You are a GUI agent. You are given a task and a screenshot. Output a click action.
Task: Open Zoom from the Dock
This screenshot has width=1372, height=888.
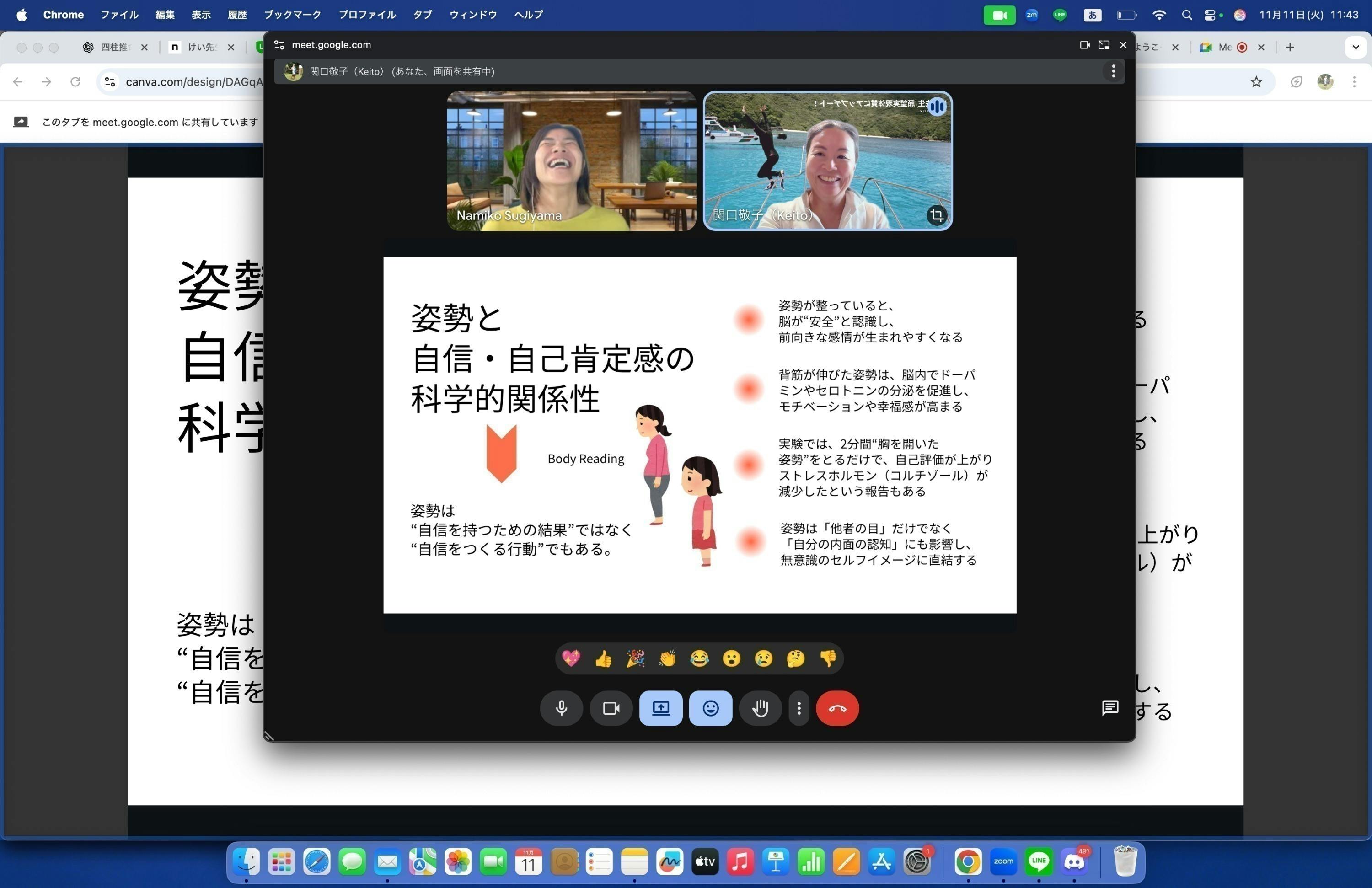(1003, 862)
